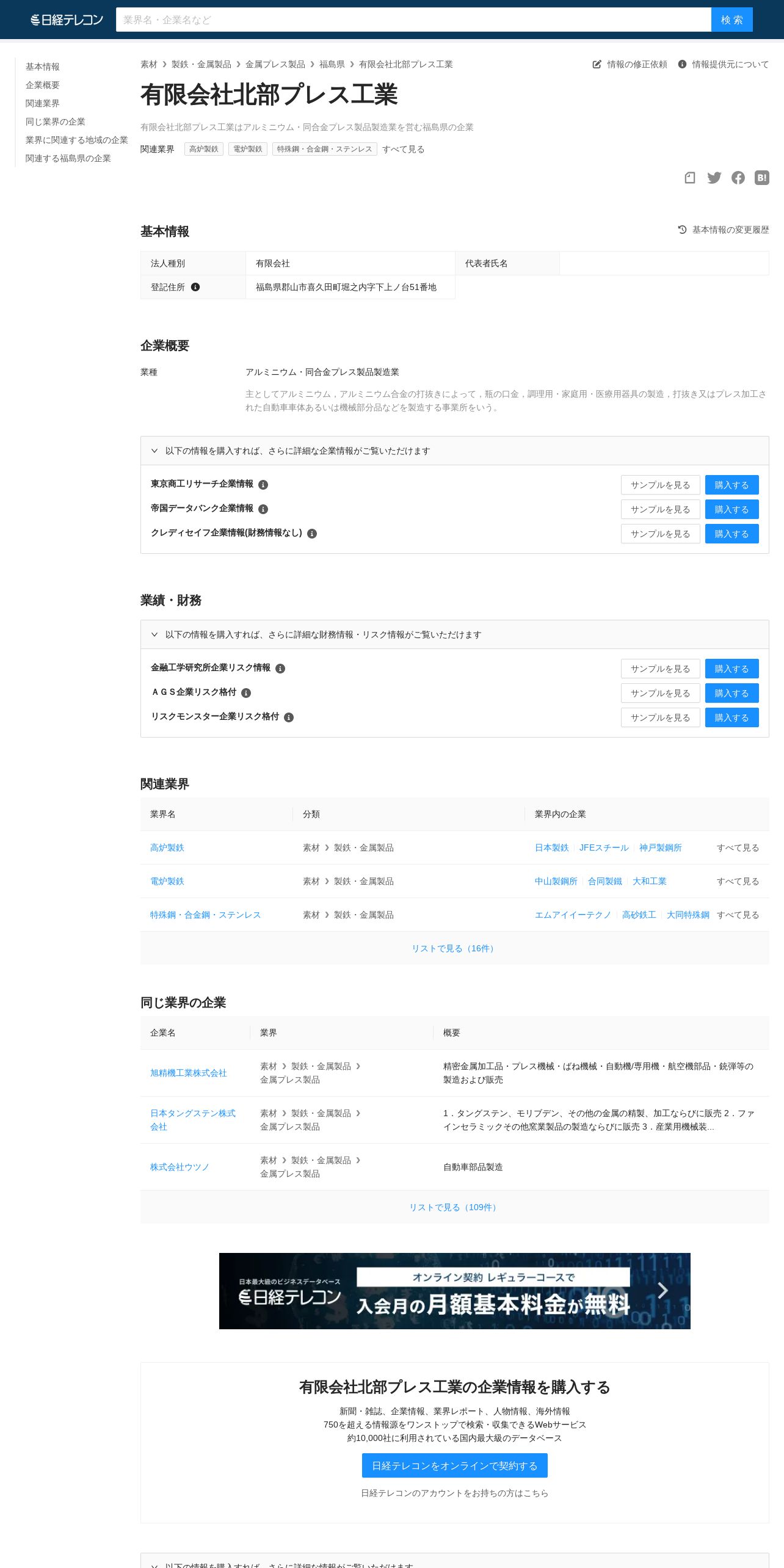Click すべて見る beside related industry tags
784x1568 pixels.
click(x=404, y=149)
